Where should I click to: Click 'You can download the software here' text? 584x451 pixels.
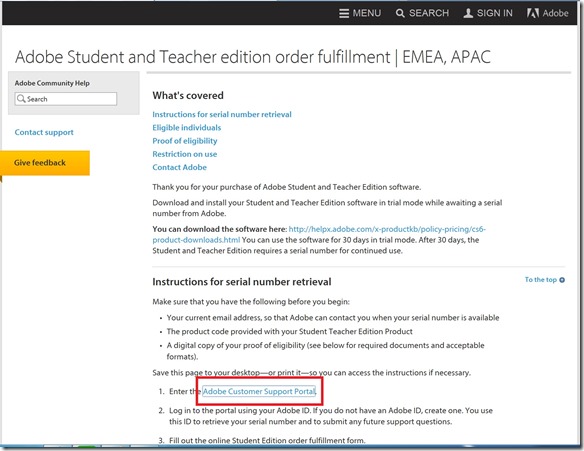pyautogui.click(x=219, y=229)
